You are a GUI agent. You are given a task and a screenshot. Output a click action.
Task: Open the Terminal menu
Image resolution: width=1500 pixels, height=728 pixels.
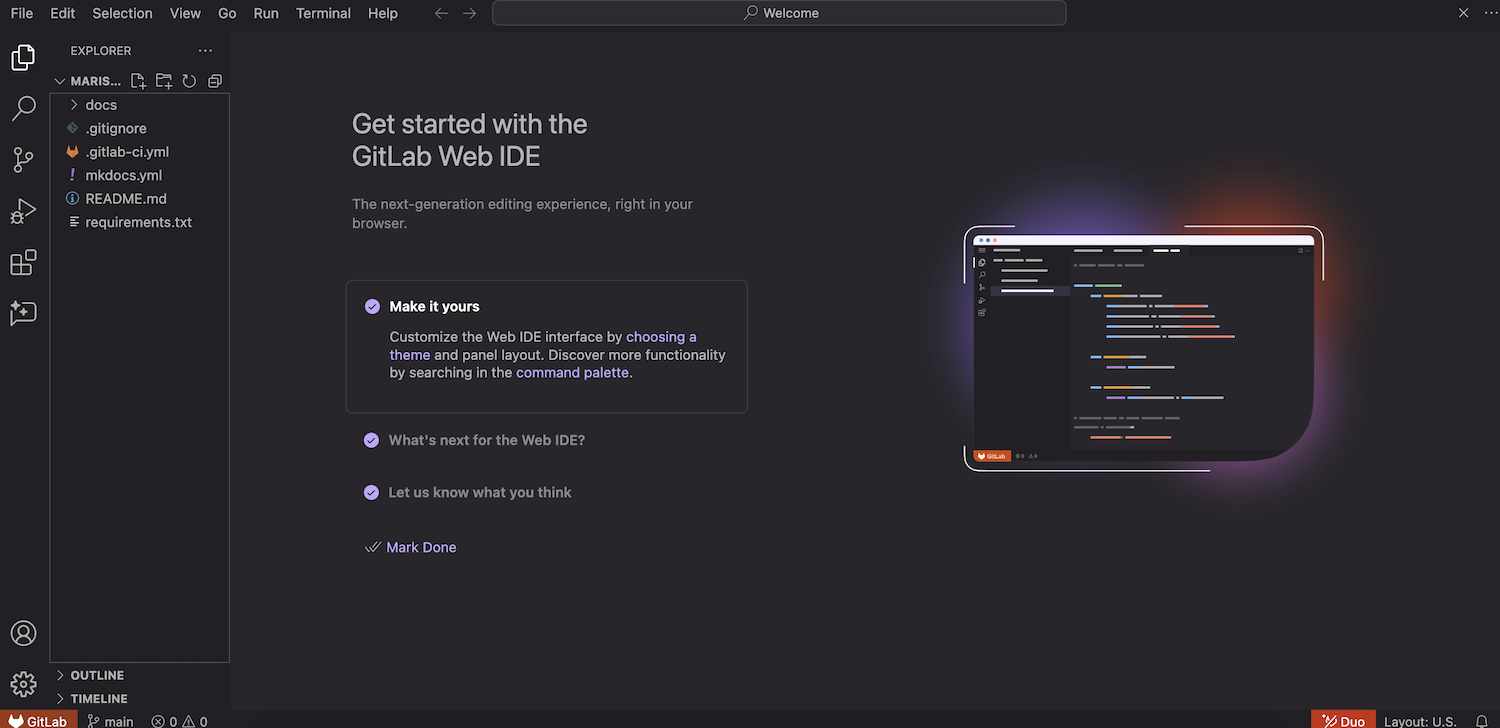[323, 13]
